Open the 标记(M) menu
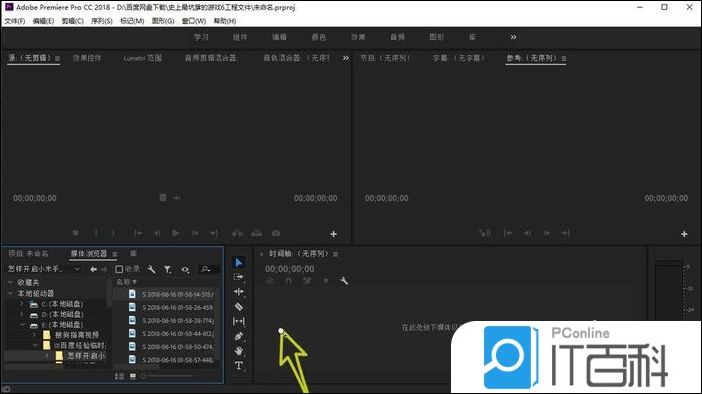This screenshot has width=702, height=394. (132, 21)
